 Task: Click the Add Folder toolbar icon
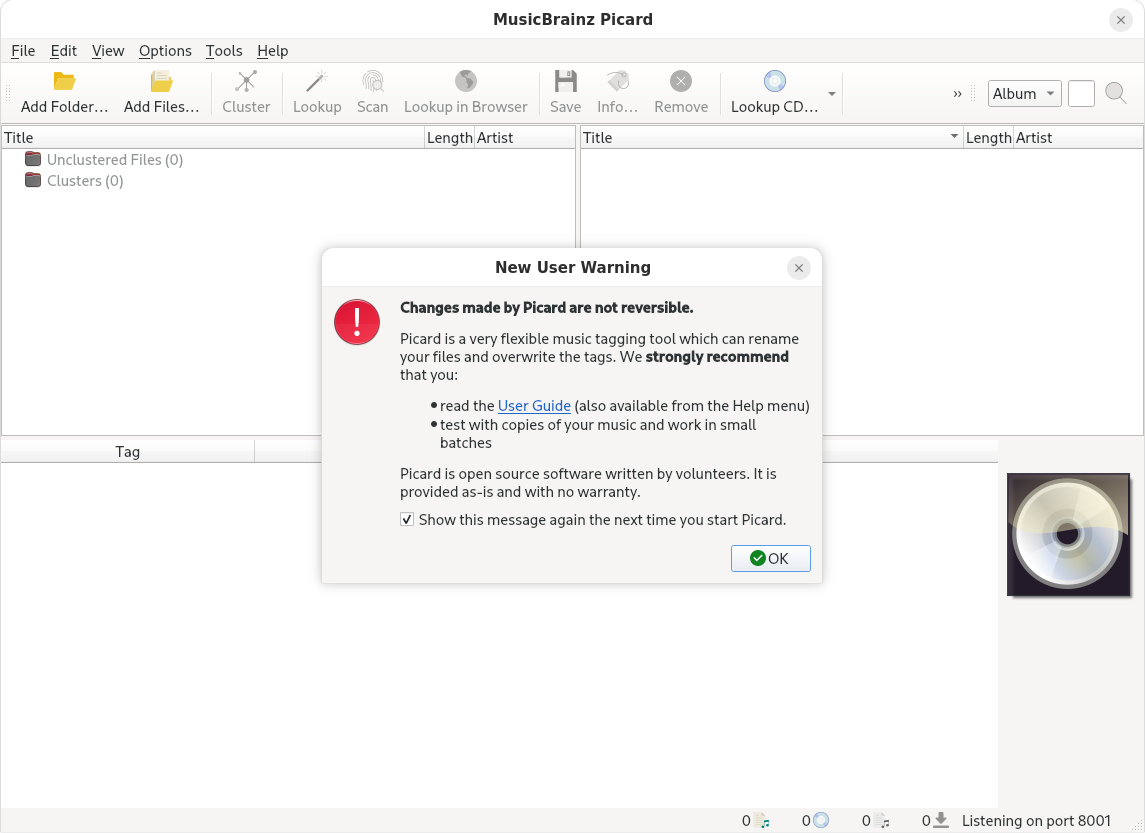click(x=64, y=82)
